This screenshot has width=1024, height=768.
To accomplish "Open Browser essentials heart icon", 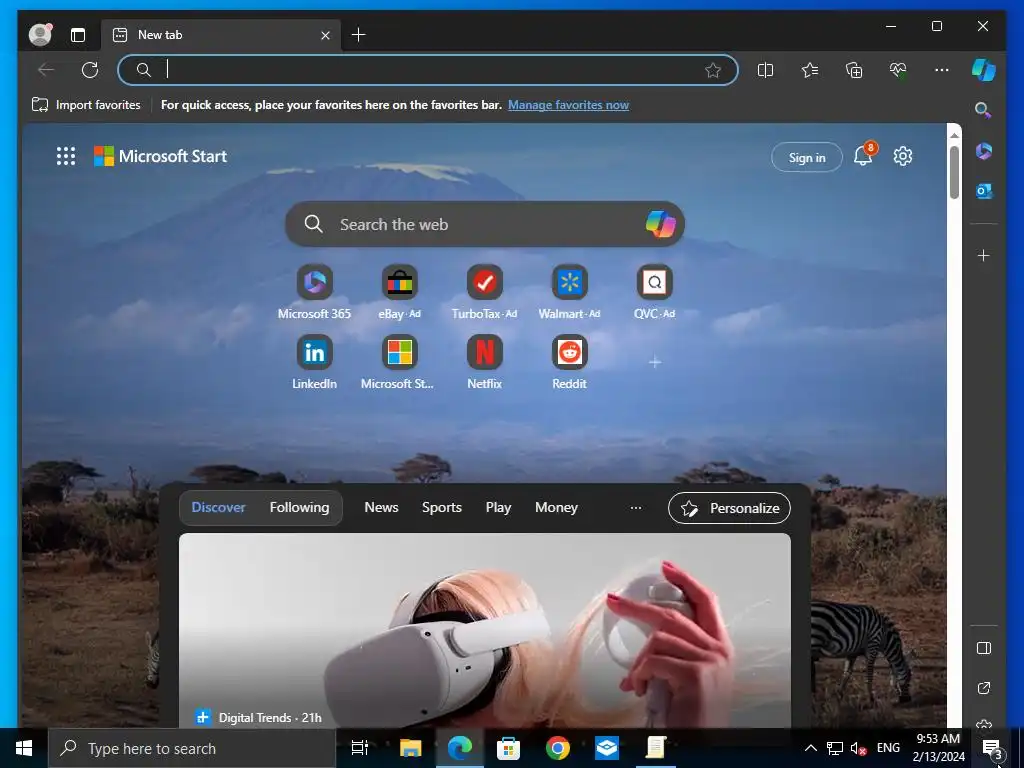I will [898, 70].
